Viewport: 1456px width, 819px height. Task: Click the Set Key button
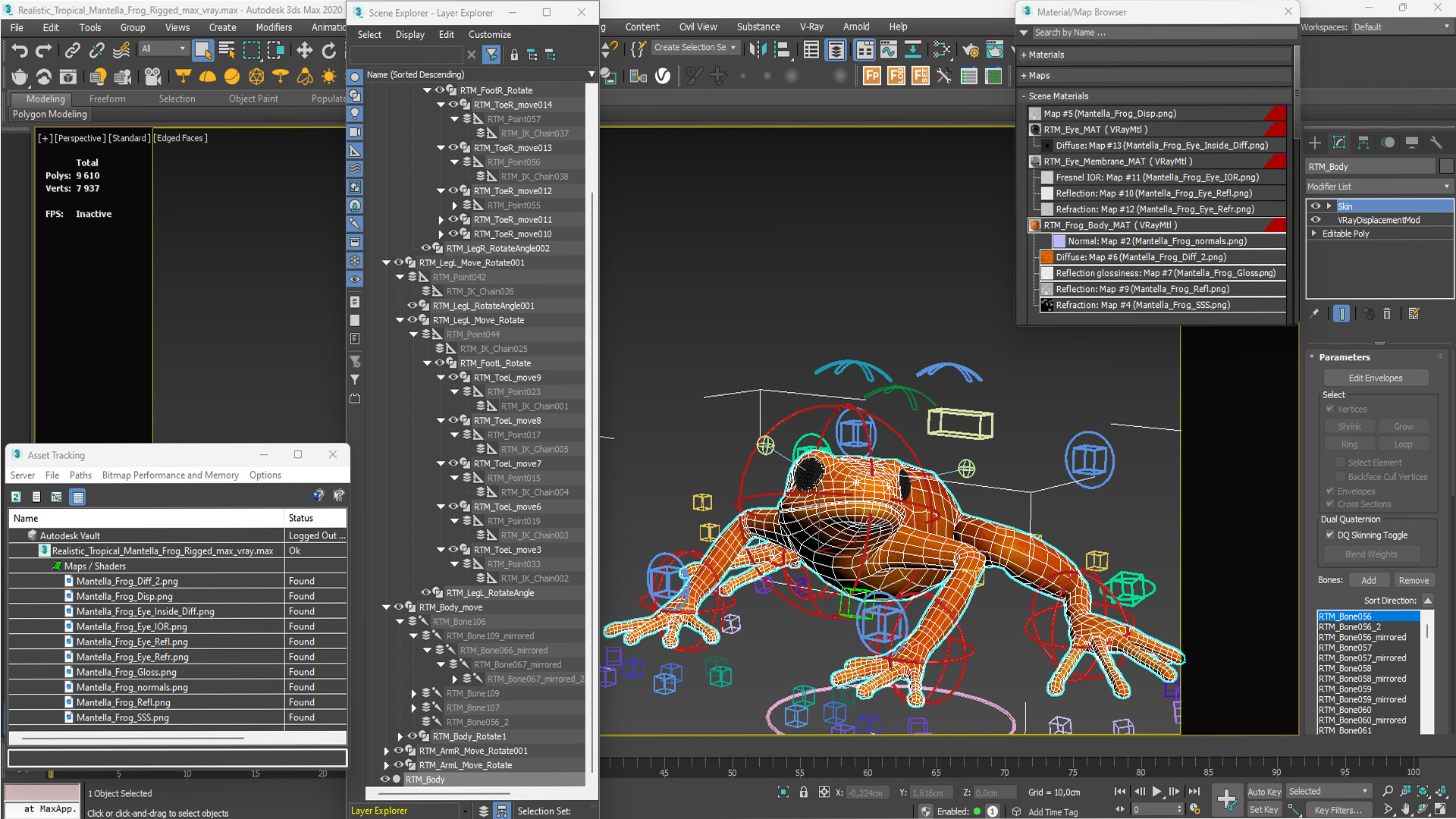pyautogui.click(x=1264, y=810)
